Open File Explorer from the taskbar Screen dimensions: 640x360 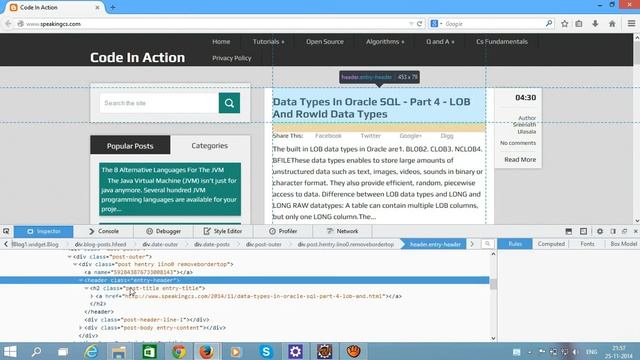(x=119, y=351)
